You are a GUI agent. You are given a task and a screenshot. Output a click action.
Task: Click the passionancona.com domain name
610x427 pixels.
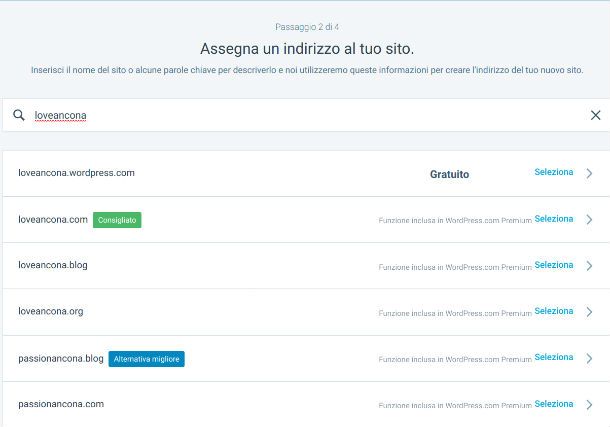point(61,404)
